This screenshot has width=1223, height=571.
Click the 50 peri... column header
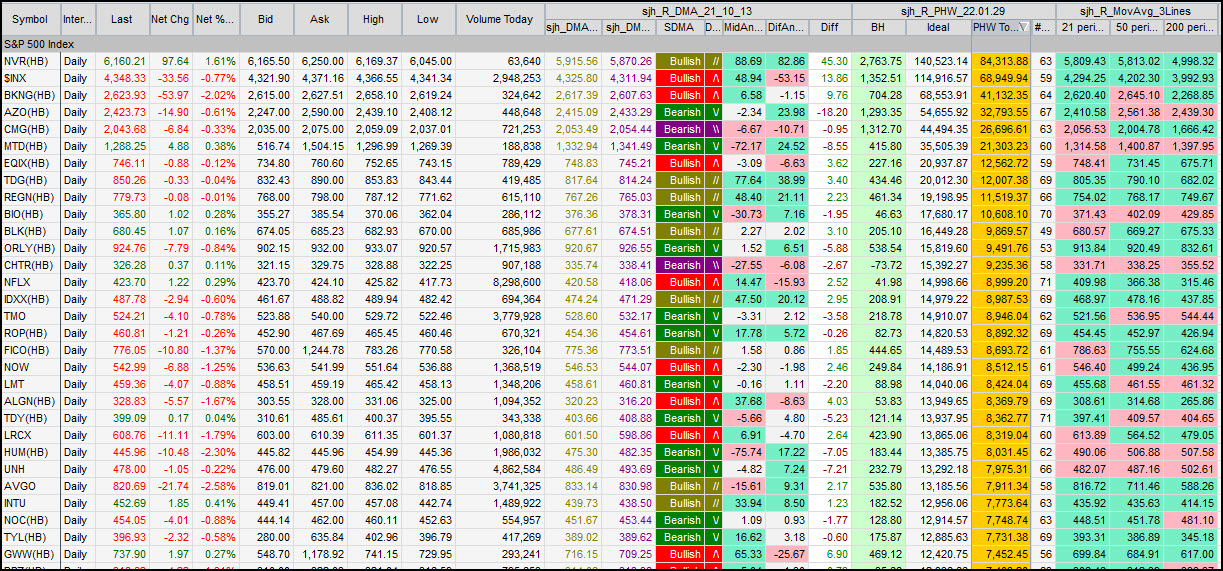1138,28
